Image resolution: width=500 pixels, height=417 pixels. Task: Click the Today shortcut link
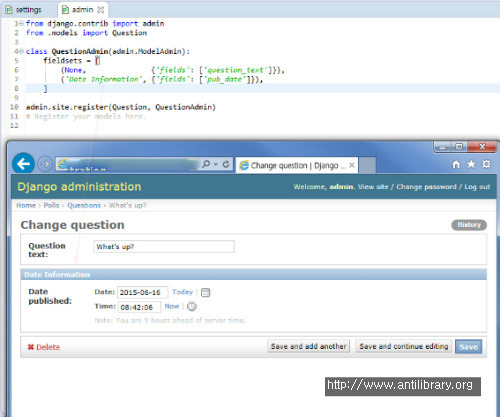pyautogui.click(x=183, y=292)
